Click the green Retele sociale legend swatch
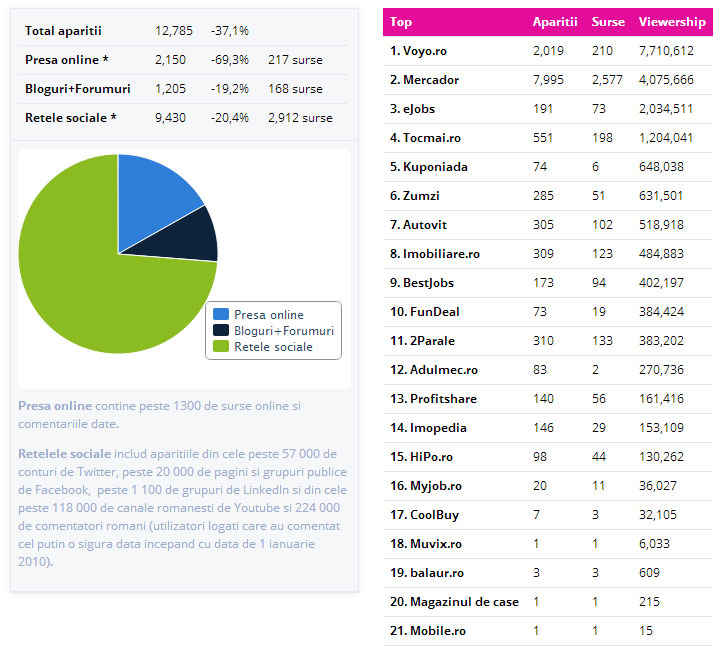 pyautogui.click(x=221, y=346)
